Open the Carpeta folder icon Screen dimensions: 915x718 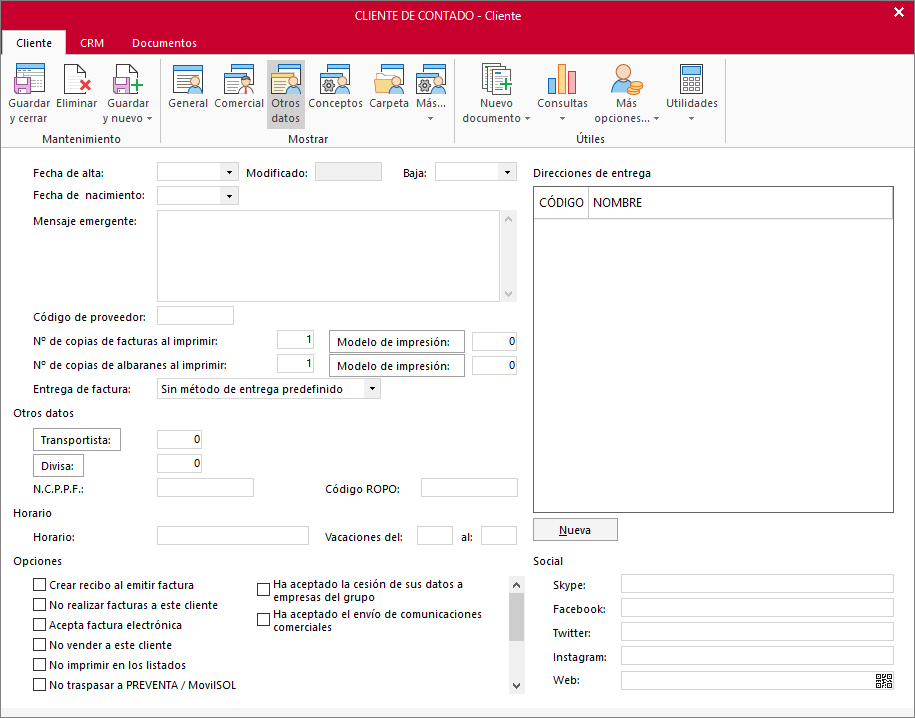[389, 80]
